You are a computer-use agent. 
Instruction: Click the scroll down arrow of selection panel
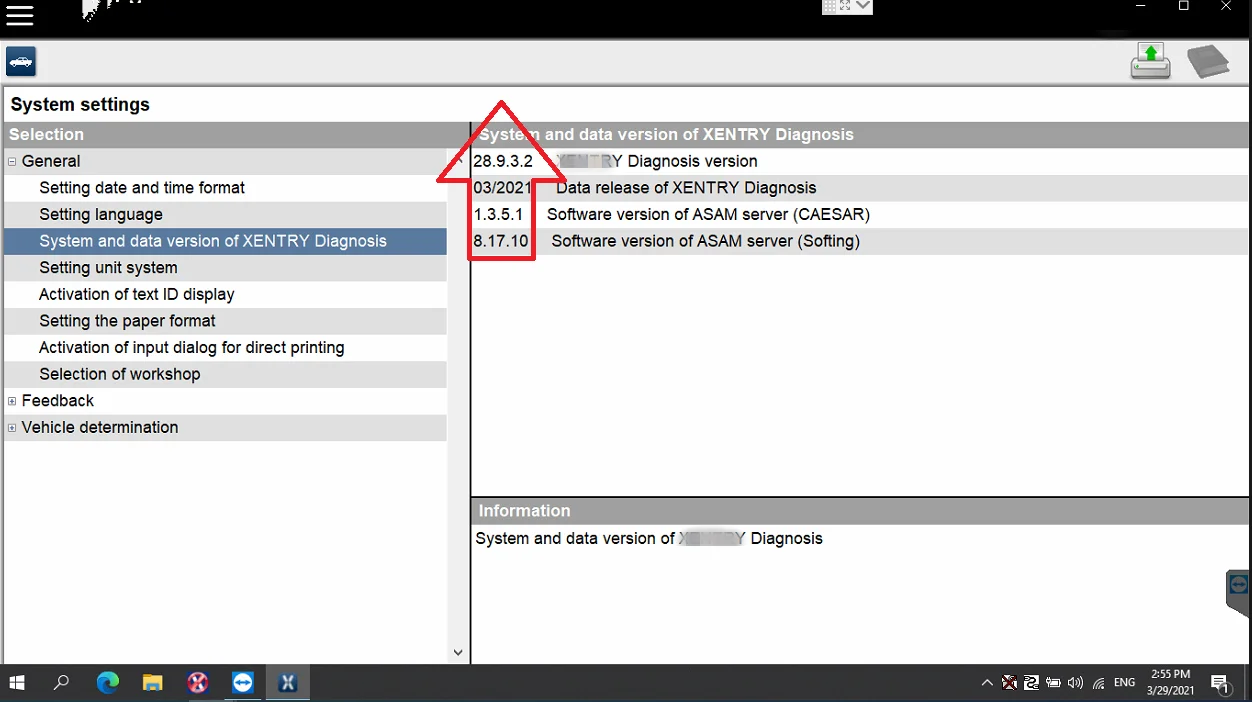(x=458, y=652)
